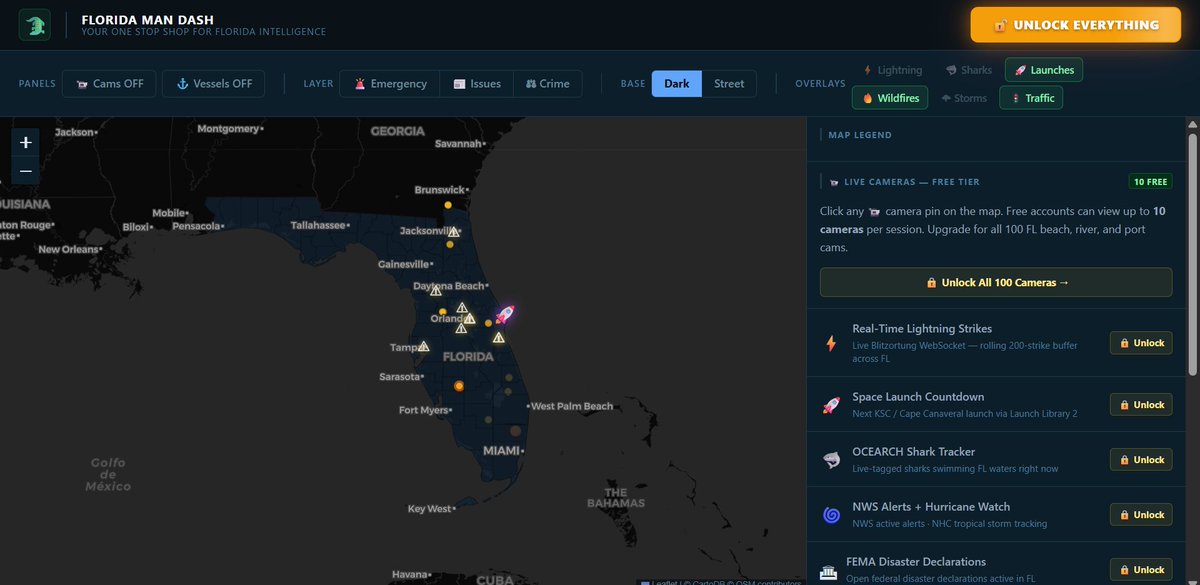
Task: Click Unlock All 100 Cameras button
Action: point(996,282)
